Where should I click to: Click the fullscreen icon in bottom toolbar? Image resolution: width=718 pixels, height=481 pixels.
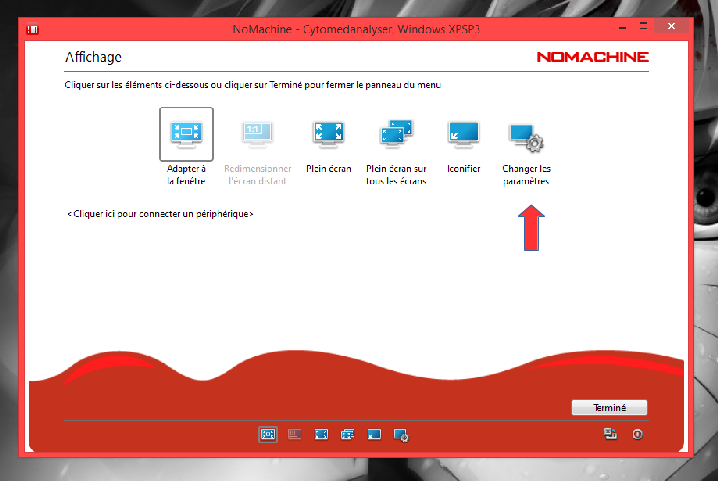coord(321,434)
